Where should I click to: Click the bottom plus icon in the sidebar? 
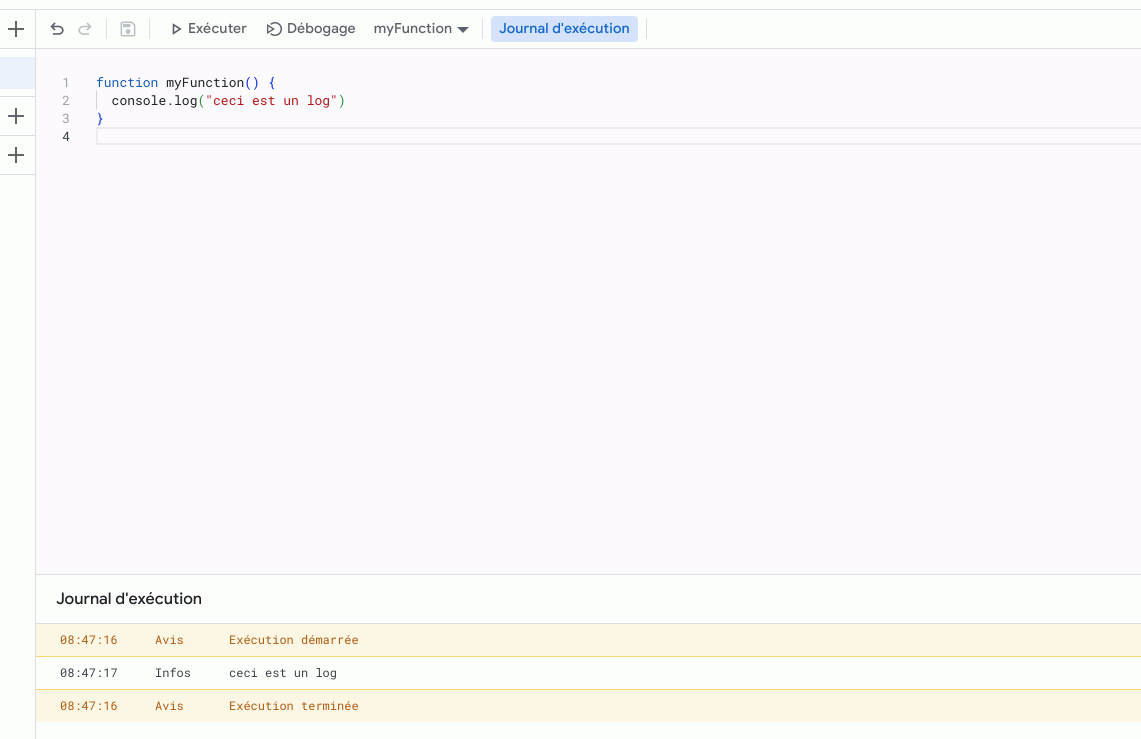(16, 156)
